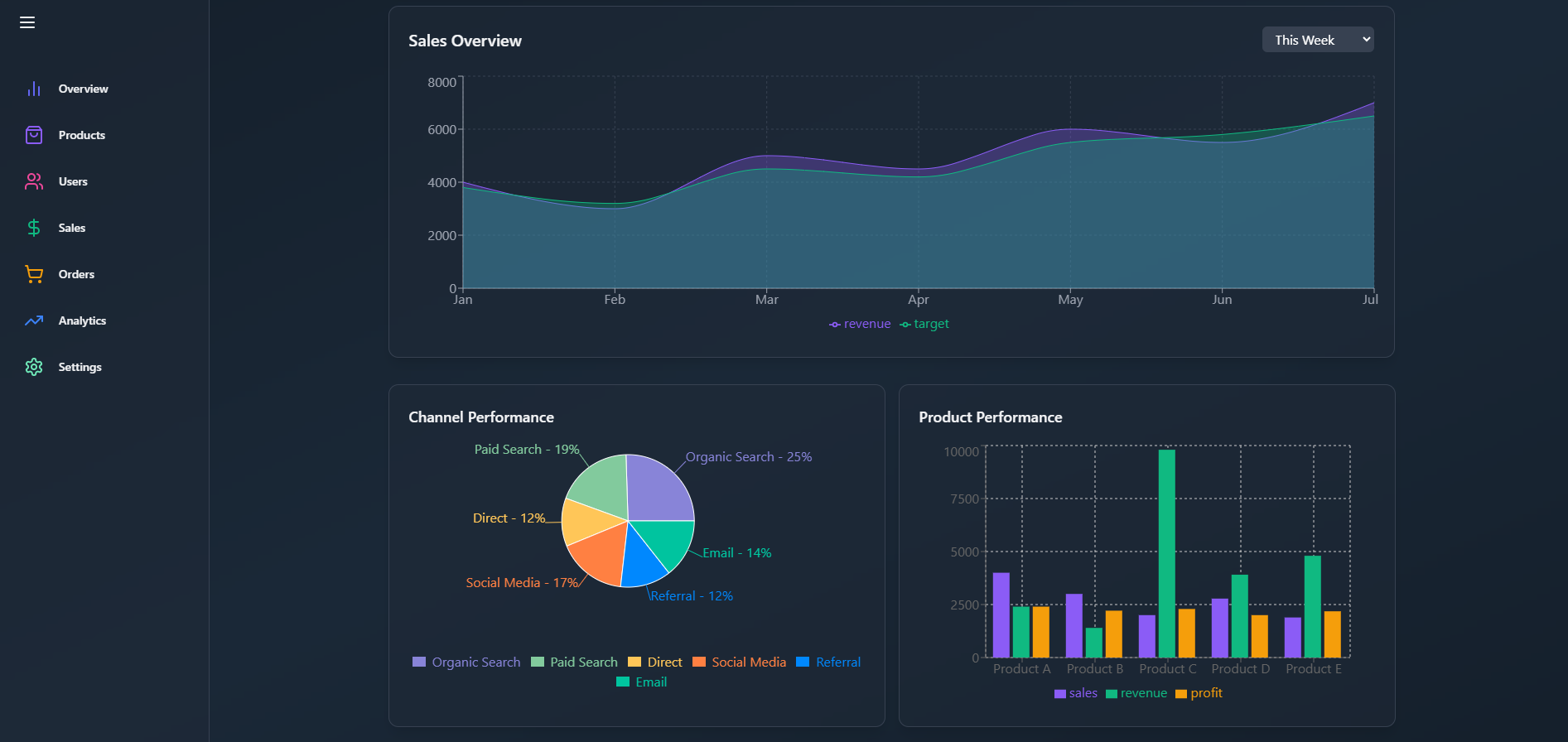
Task: Toggle Direct in the pie legend
Action: 655,662
